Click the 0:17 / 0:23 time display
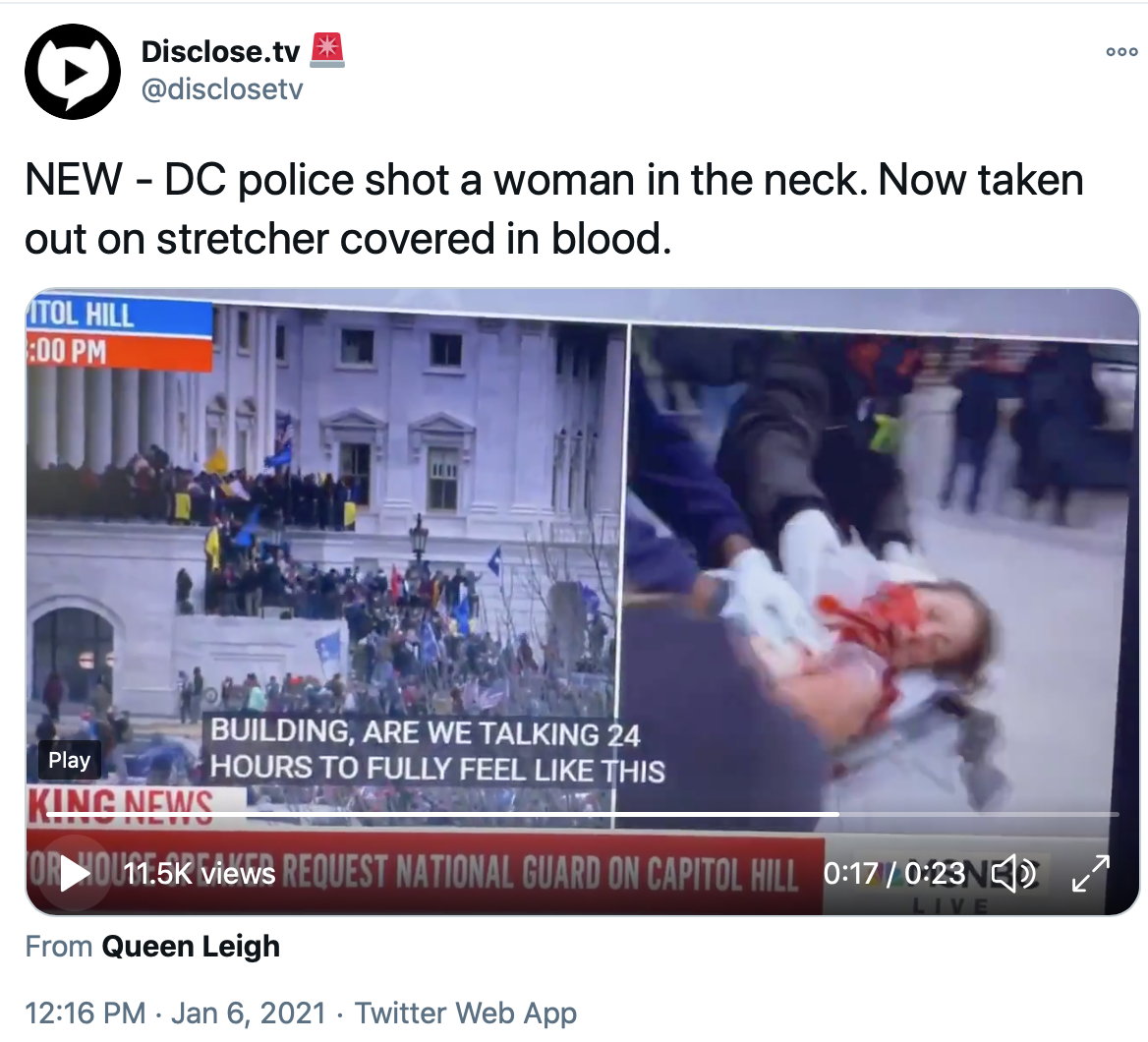 894,874
